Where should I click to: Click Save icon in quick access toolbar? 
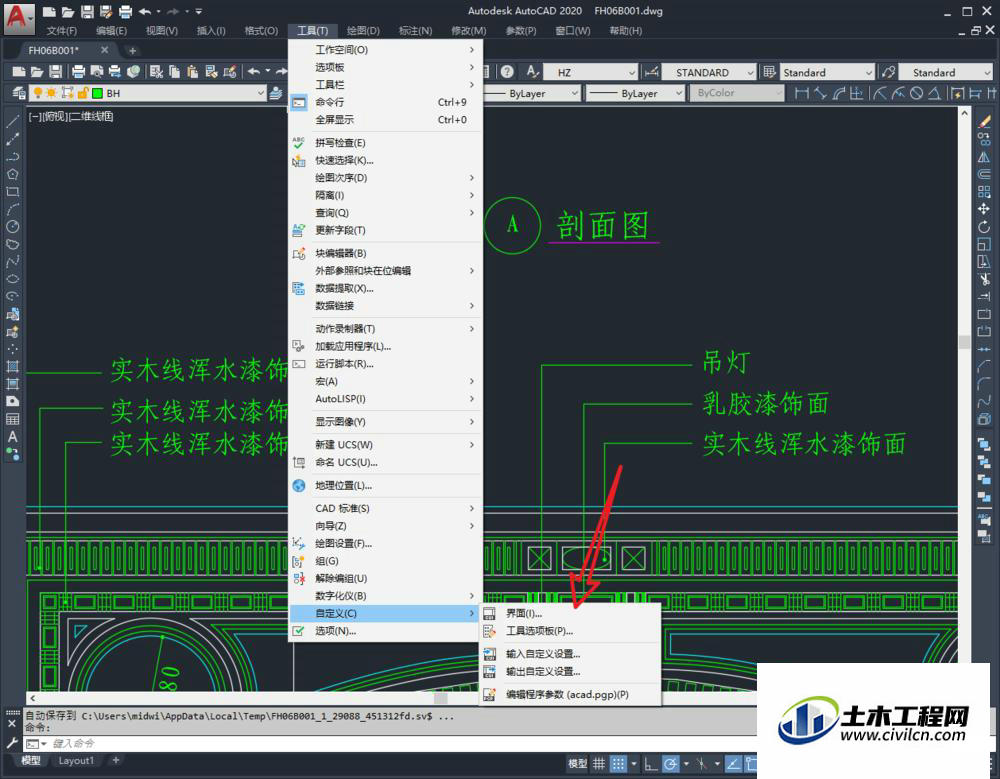coord(87,11)
